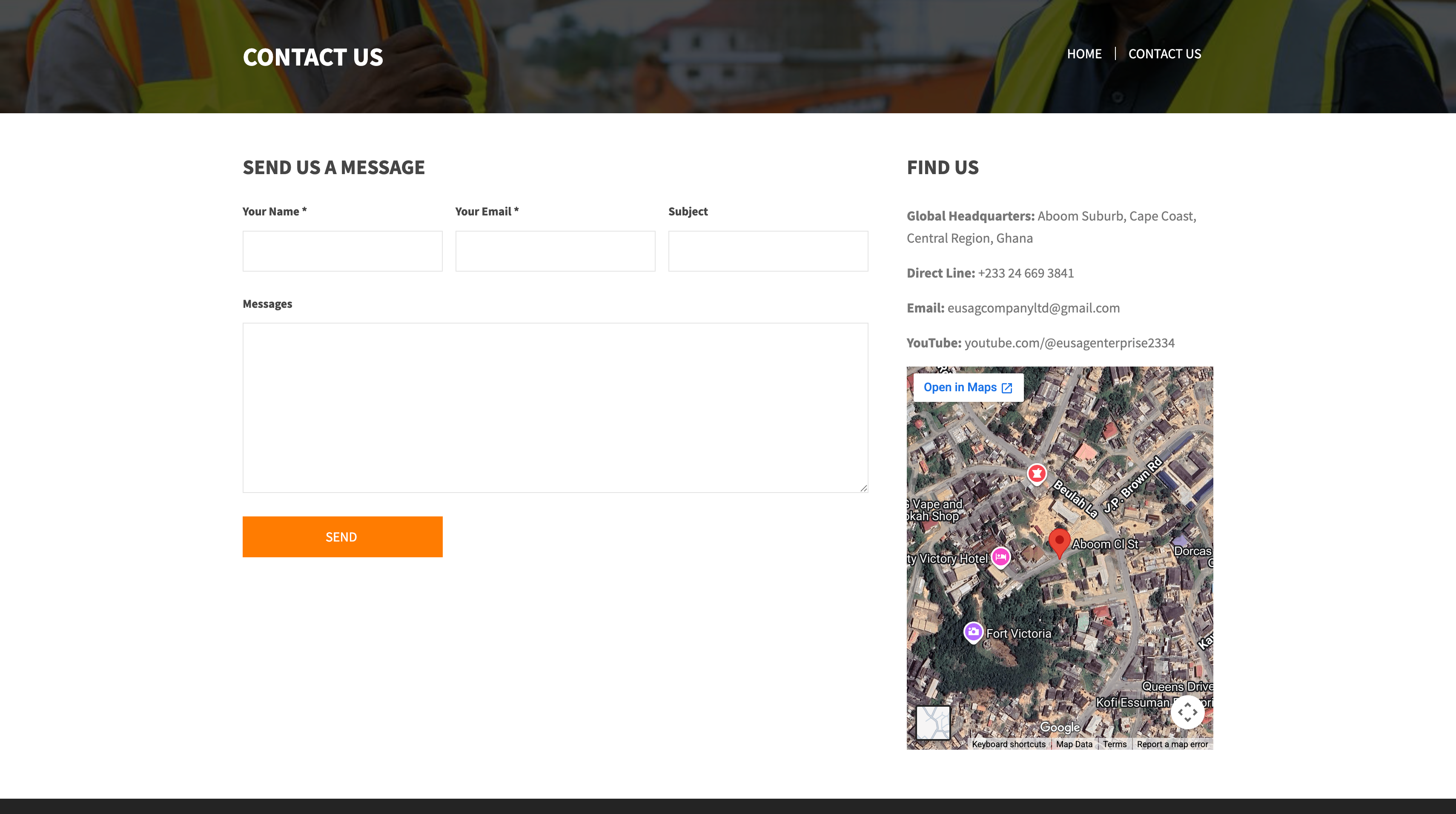
Task: Click the Vape and Hookah Shop map label
Action: (x=934, y=510)
